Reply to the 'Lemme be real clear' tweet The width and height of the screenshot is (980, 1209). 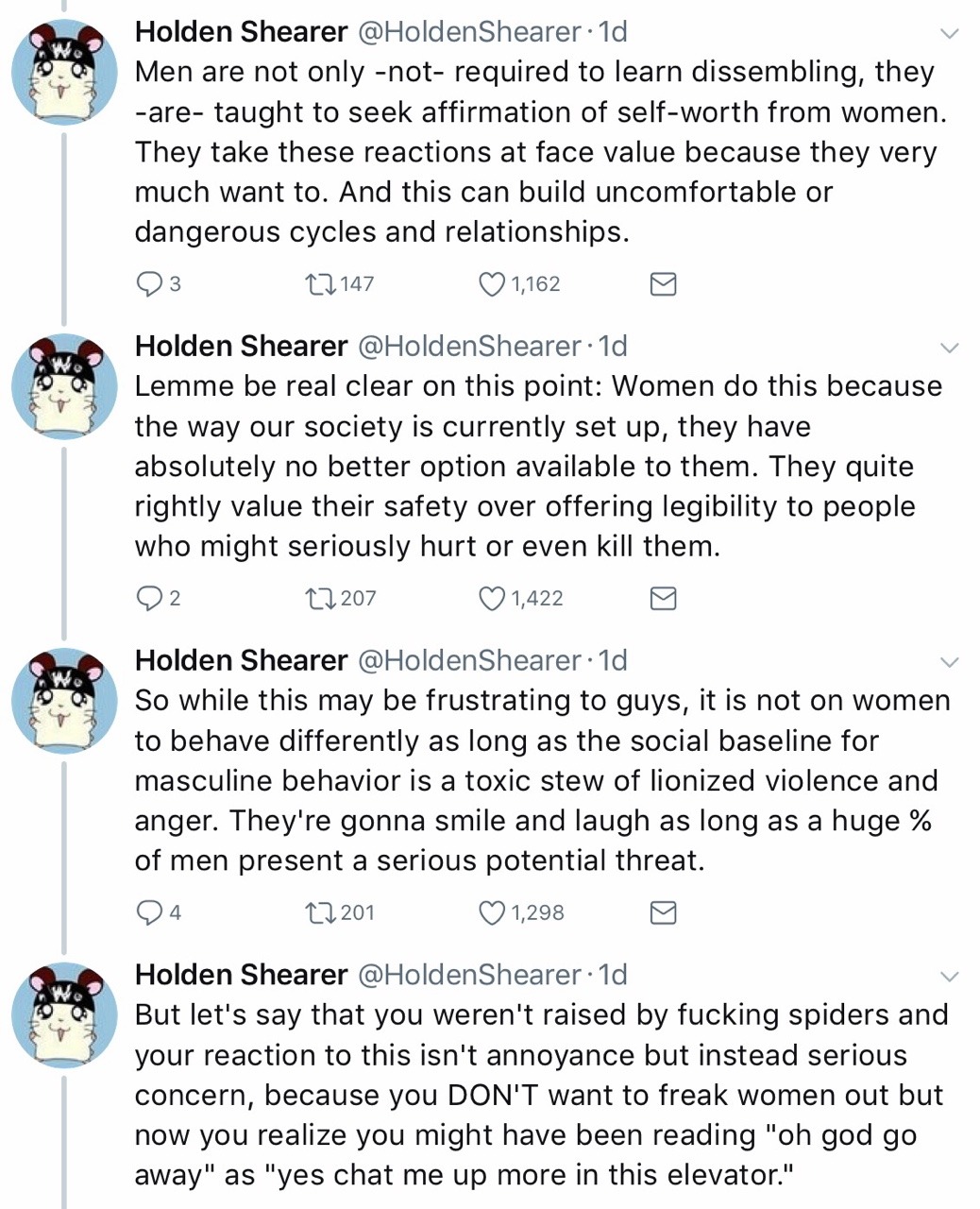click(x=149, y=598)
